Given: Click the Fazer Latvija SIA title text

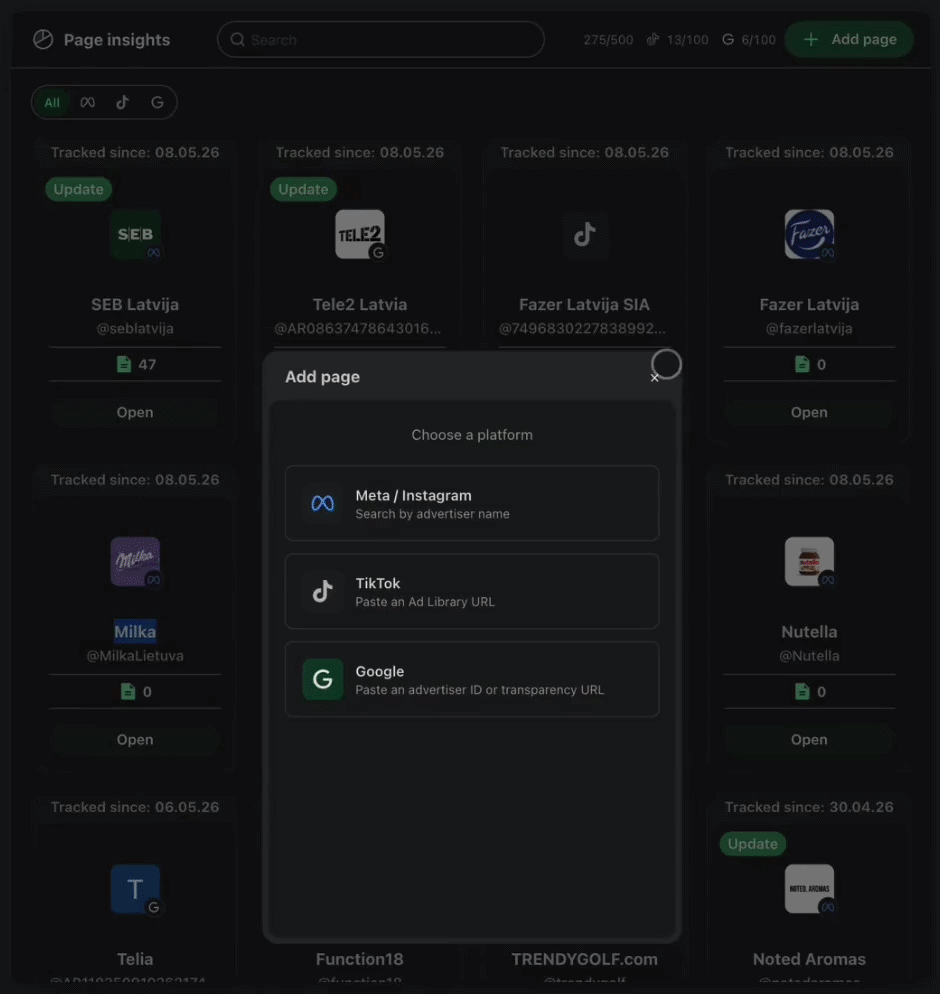Looking at the screenshot, I should [584, 305].
